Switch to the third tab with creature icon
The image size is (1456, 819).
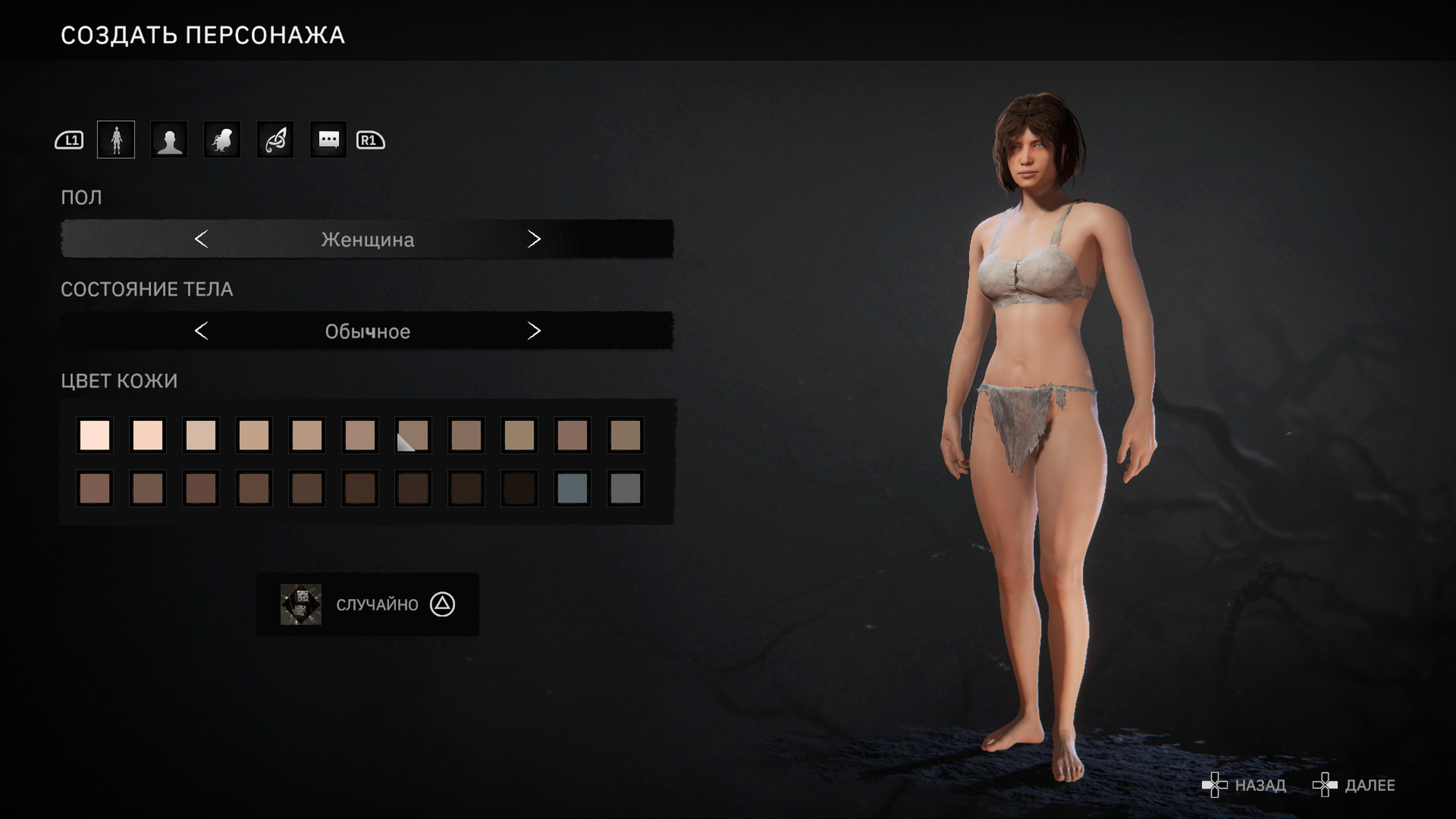pyautogui.click(x=222, y=140)
